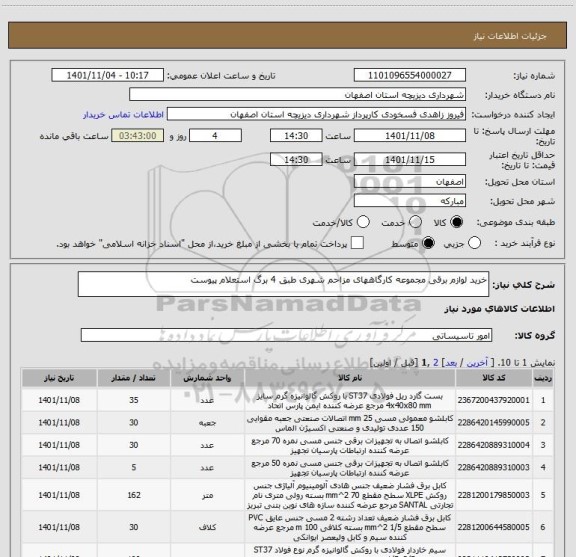The image size is (576, 557).
Task: Click quantity 35 in row 1
Action: click(x=134, y=400)
